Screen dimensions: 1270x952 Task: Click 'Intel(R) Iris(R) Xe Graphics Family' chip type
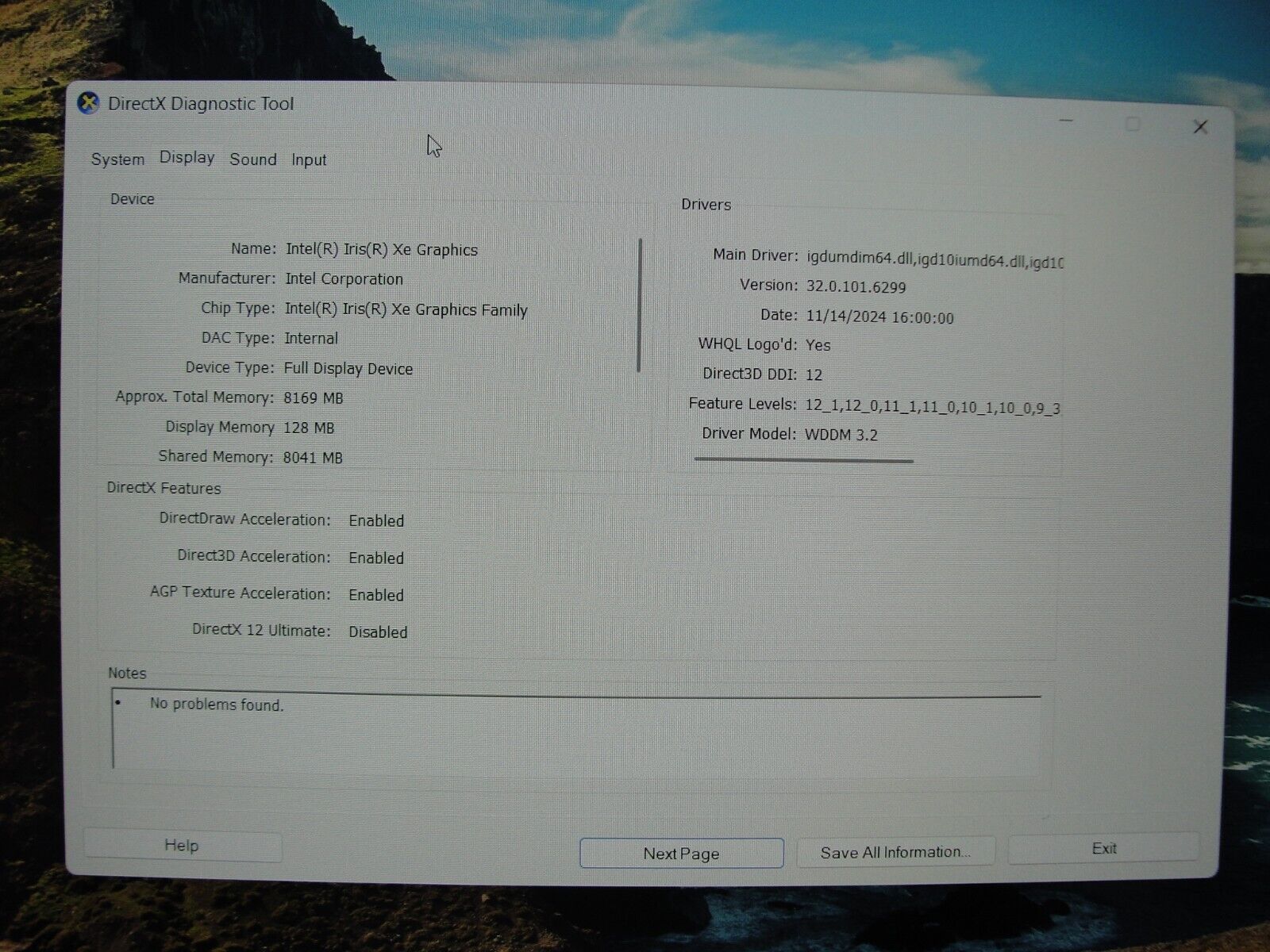(406, 310)
